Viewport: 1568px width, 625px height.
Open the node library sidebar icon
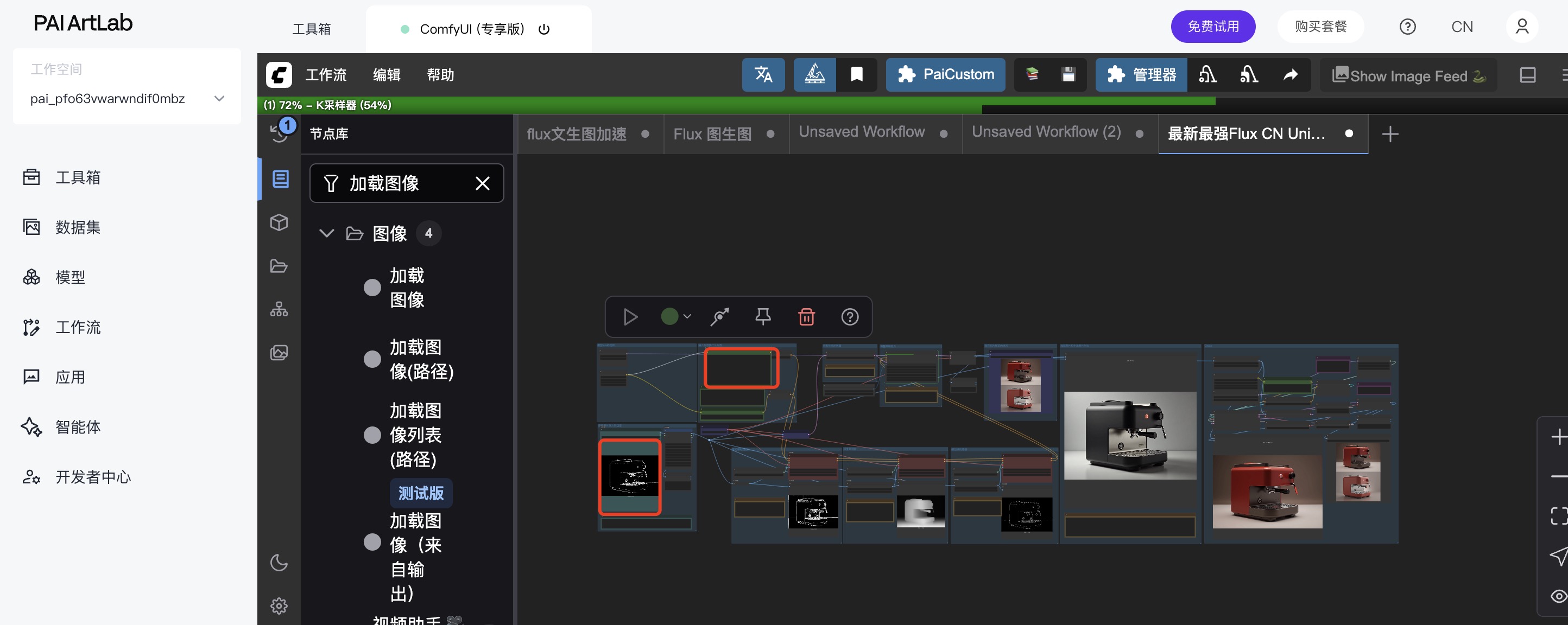tap(280, 178)
